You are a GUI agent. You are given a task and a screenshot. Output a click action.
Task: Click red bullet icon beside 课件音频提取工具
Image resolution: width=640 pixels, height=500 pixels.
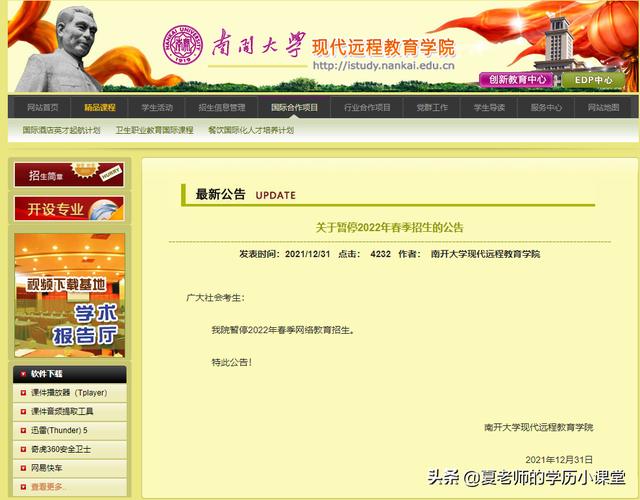coord(23,411)
